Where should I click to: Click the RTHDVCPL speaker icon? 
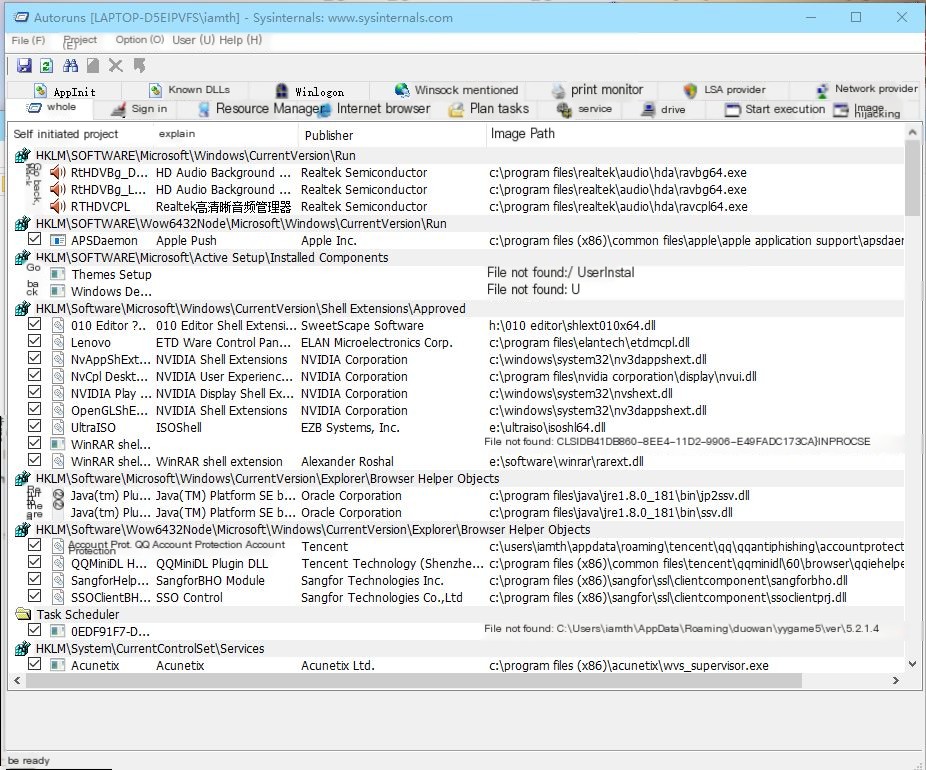tap(58, 207)
